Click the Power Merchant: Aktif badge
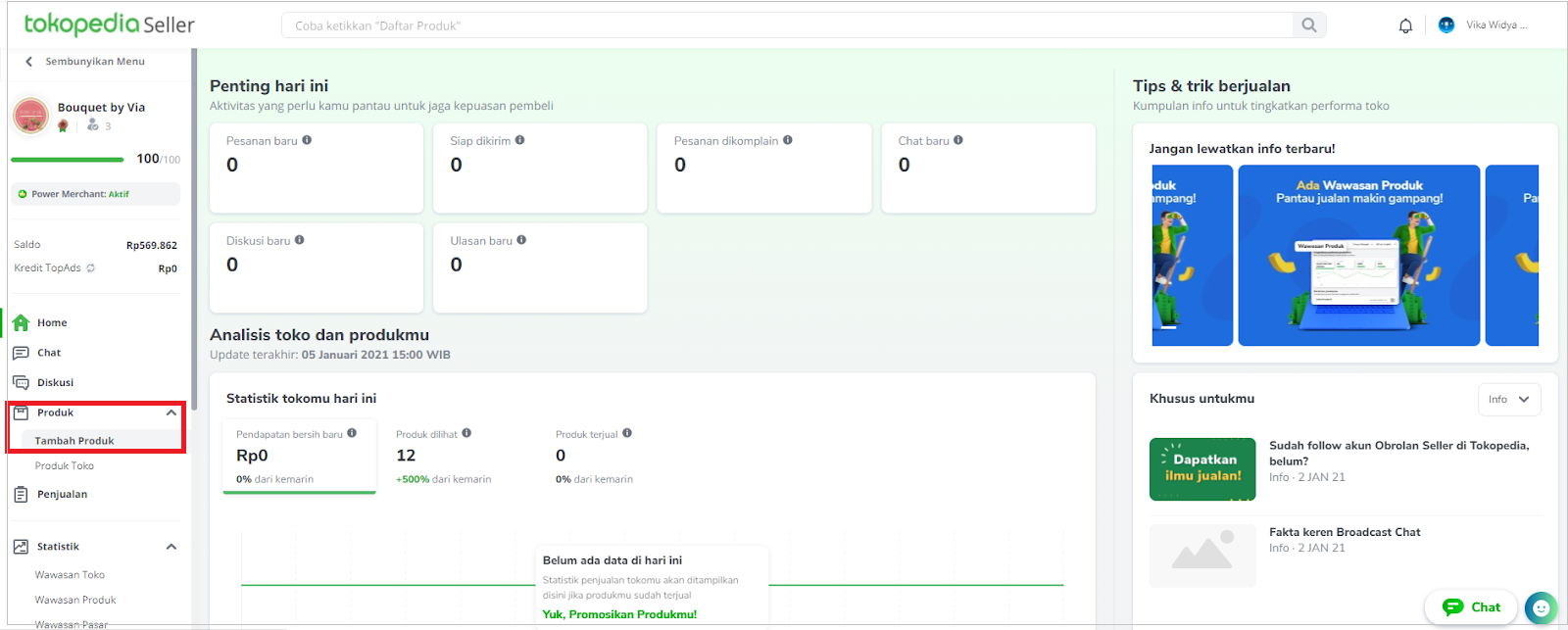1568x630 pixels. click(x=95, y=194)
